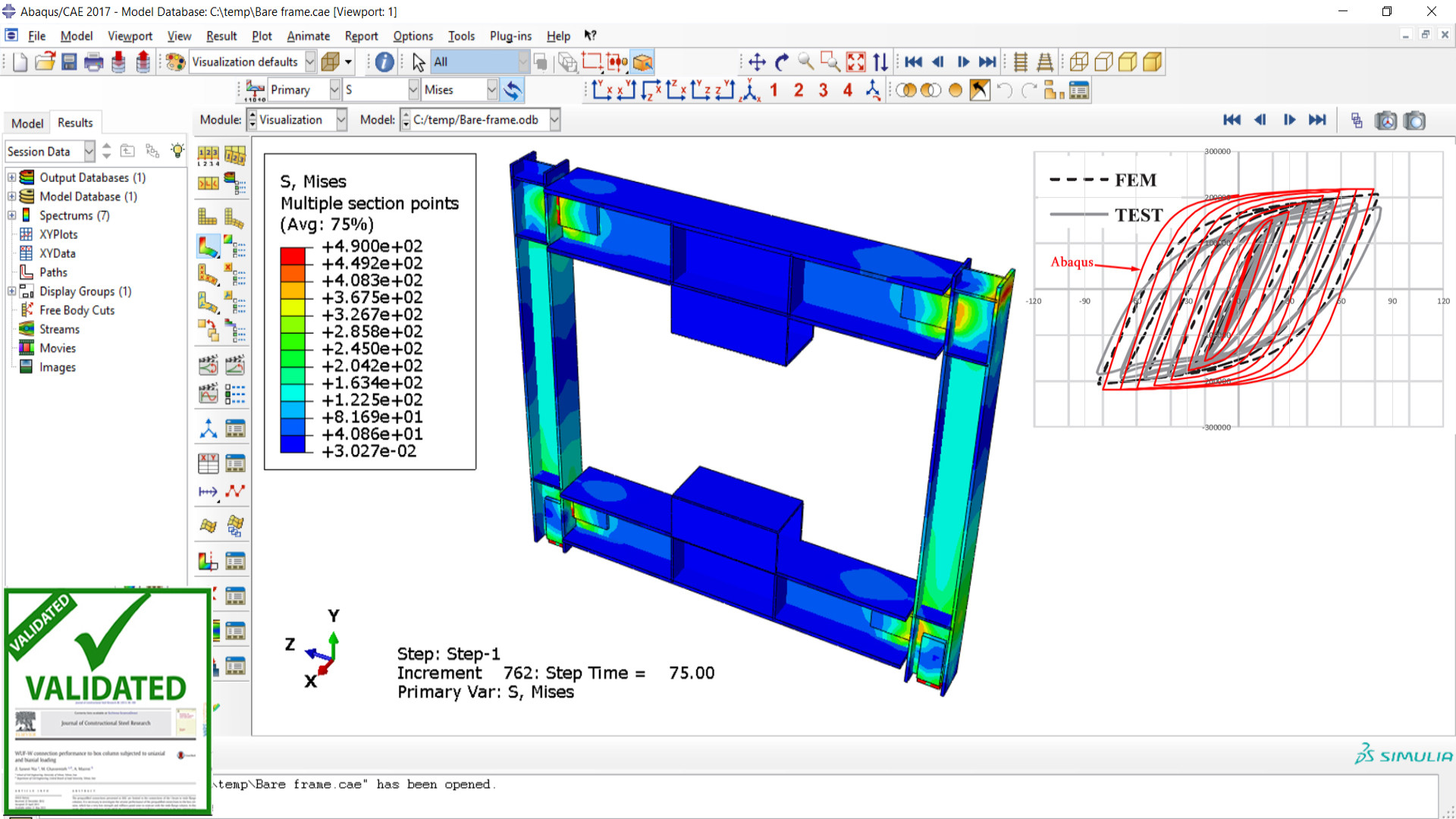Select the shaded render style cube
This screenshot has width=1456, height=819.
1152,62
